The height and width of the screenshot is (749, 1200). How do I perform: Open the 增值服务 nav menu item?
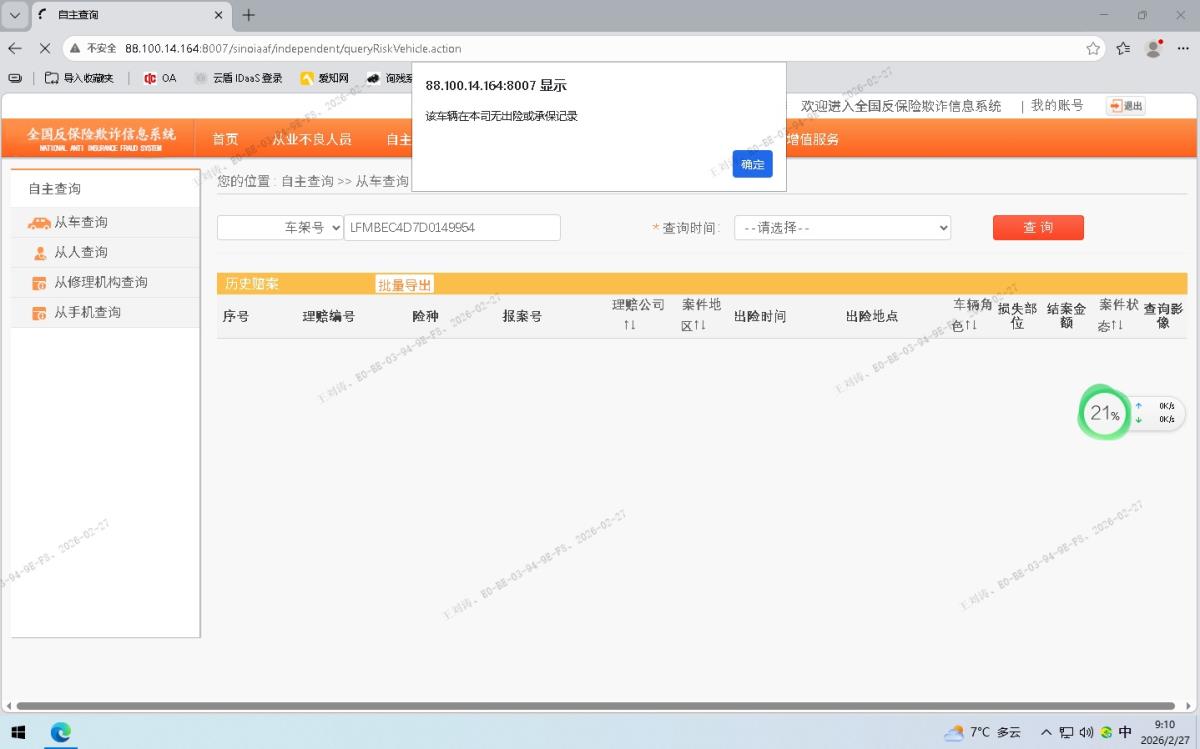coord(812,139)
